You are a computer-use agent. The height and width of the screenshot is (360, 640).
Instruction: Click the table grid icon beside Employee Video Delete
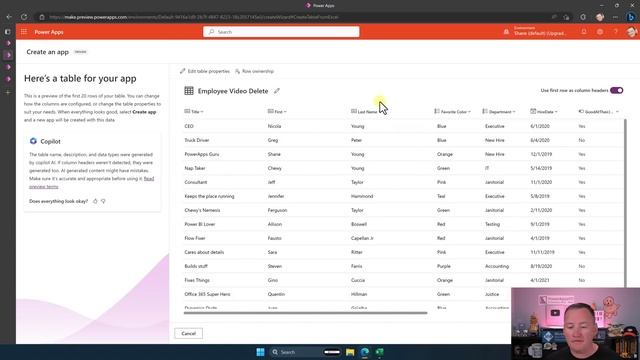[189, 91]
